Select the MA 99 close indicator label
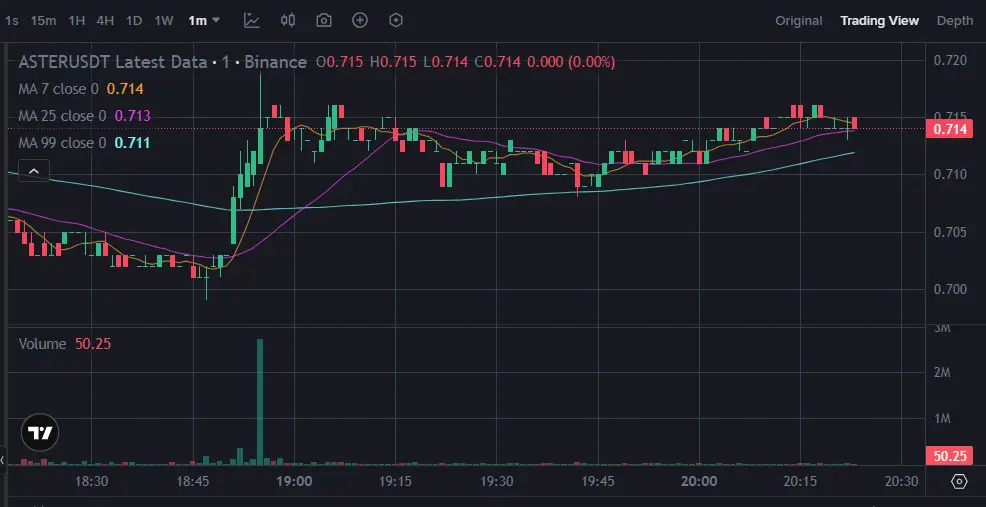 coord(62,143)
